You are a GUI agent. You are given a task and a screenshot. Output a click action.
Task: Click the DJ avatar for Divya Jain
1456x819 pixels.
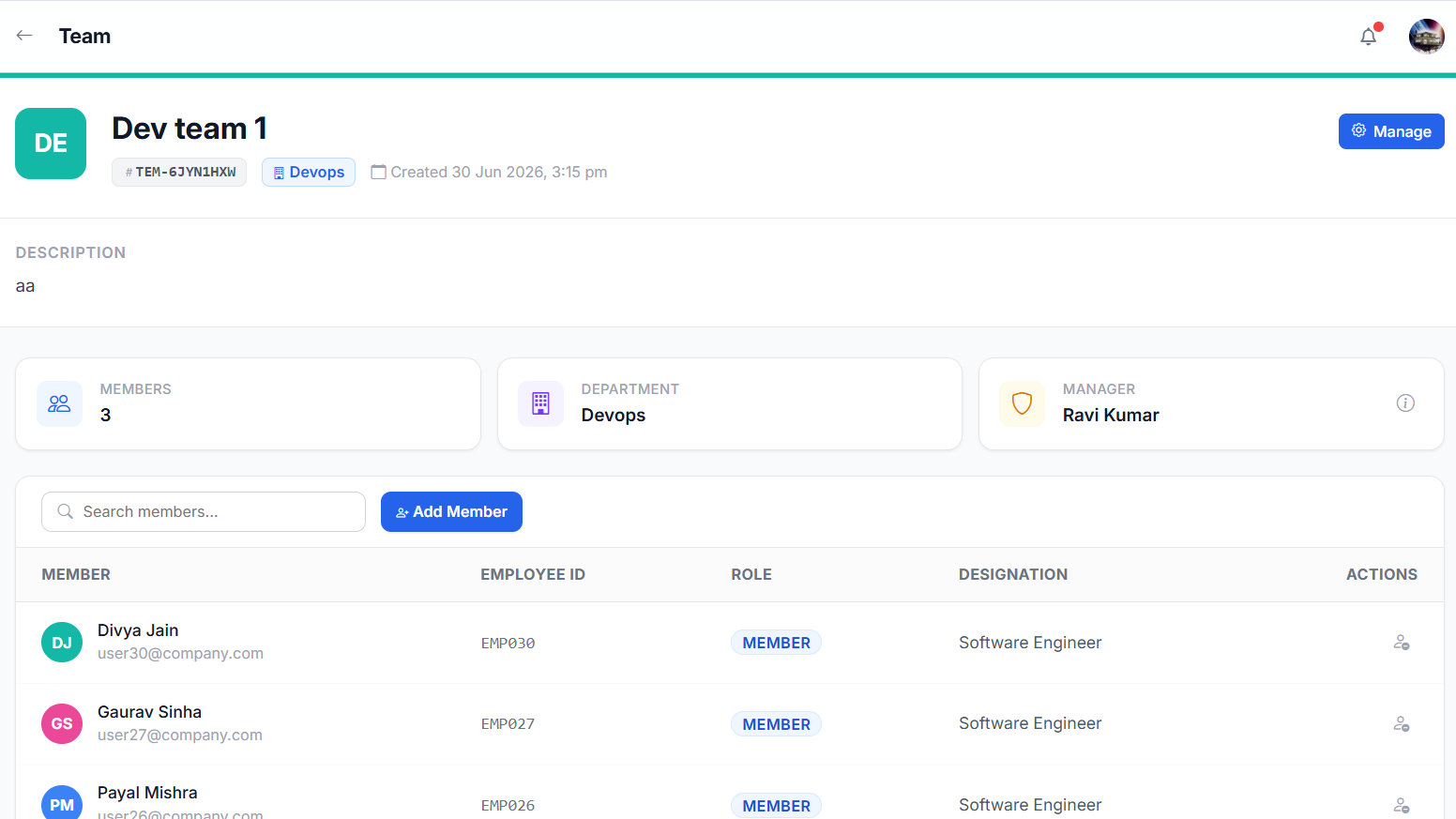62,643
